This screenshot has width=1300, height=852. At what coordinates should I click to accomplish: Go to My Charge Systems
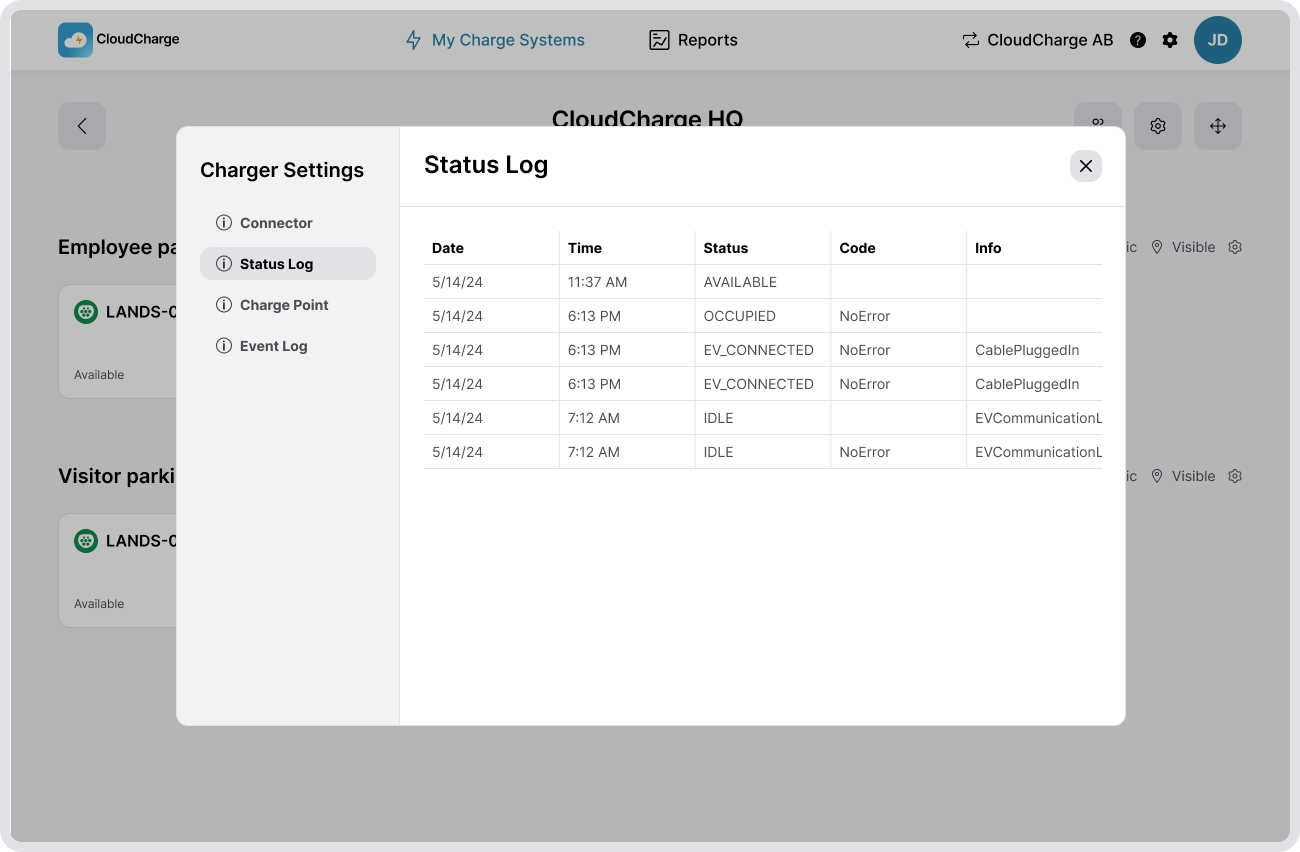pos(495,40)
